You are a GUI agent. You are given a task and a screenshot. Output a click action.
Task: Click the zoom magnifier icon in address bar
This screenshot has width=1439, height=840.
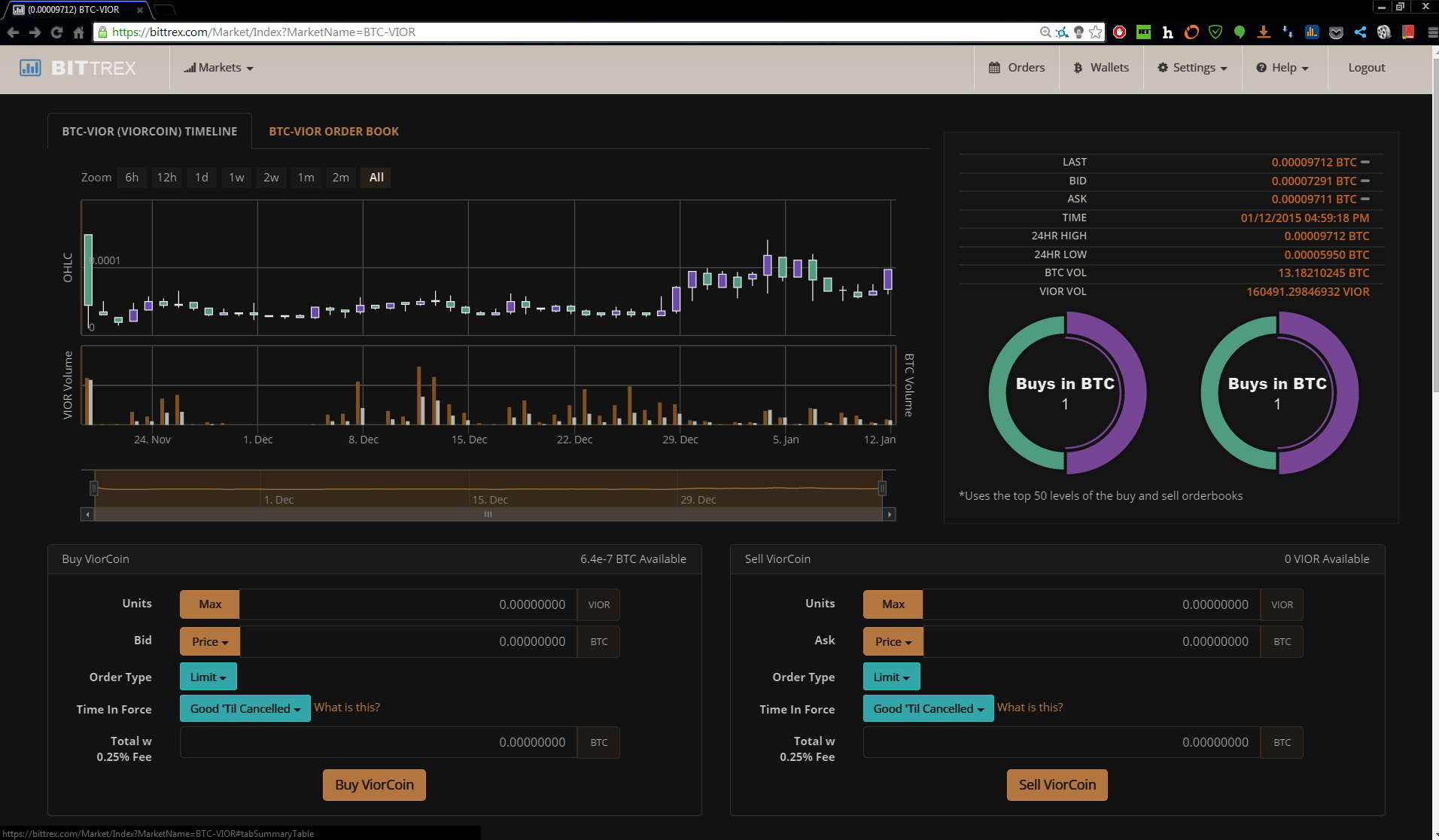1045,32
